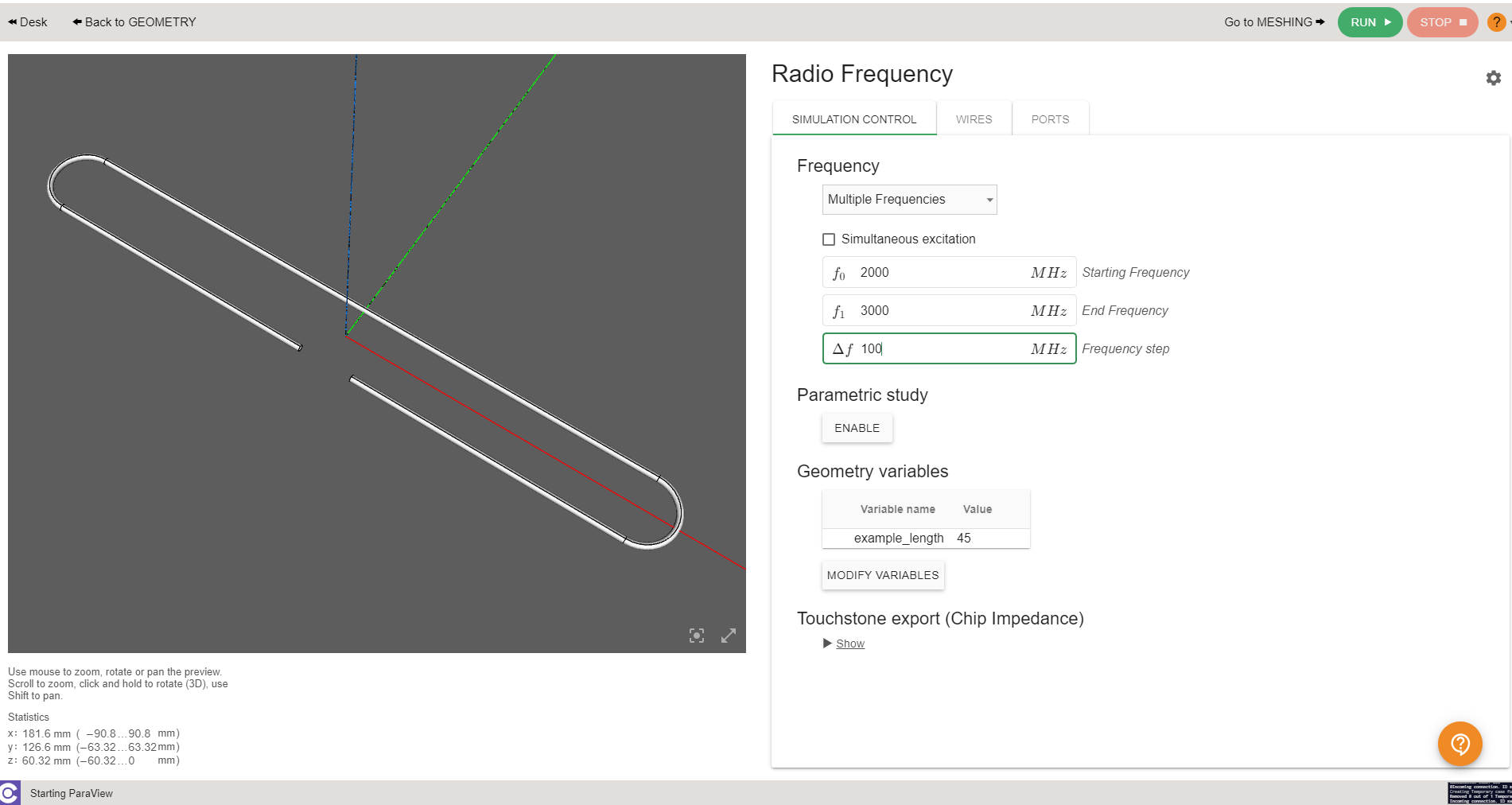Click the Frequency step input field
This screenshot has height=805, width=1512.
pos(949,348)
